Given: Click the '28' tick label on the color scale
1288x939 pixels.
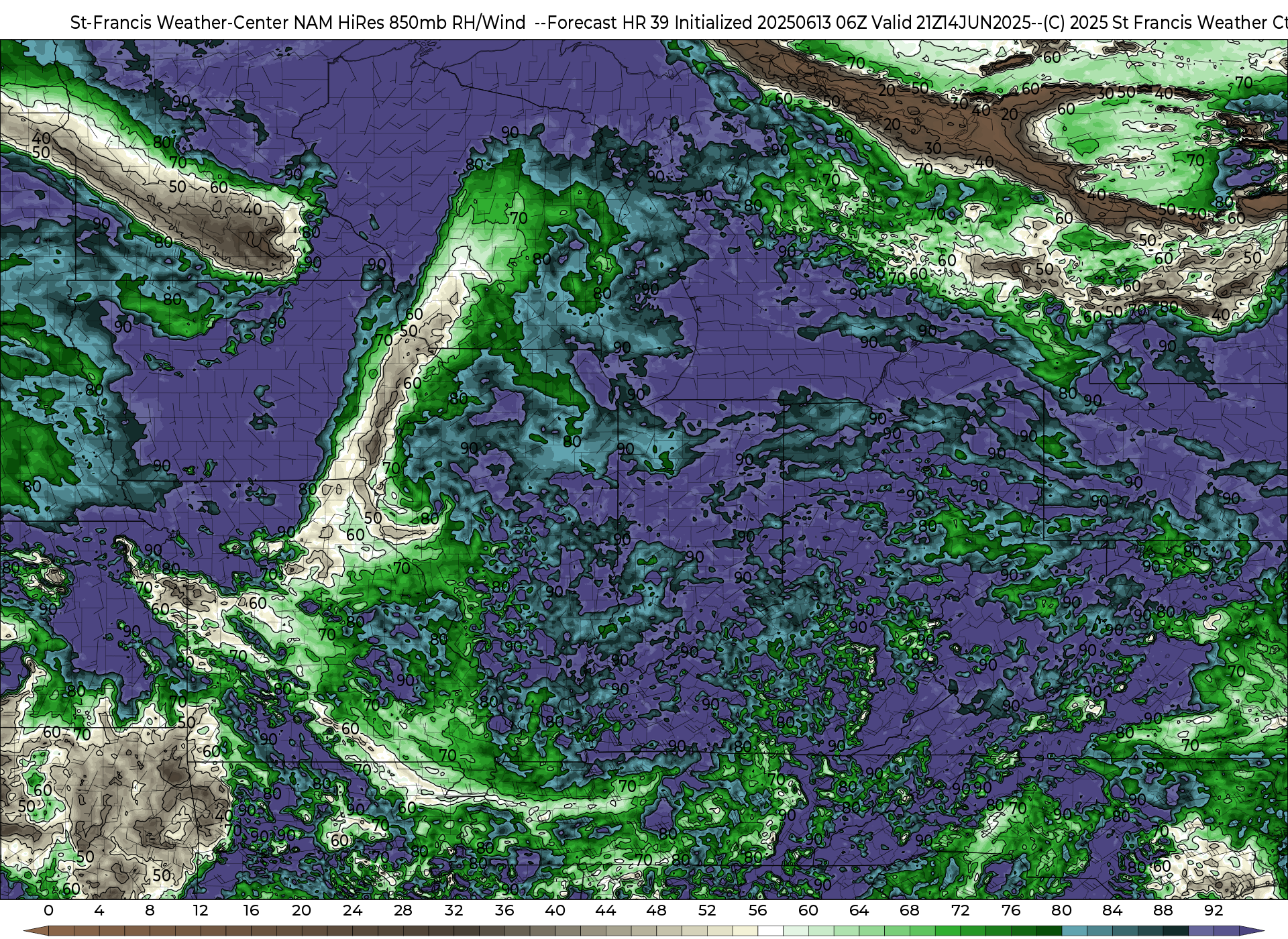Looking at the screenshot, I should [403, 910].
